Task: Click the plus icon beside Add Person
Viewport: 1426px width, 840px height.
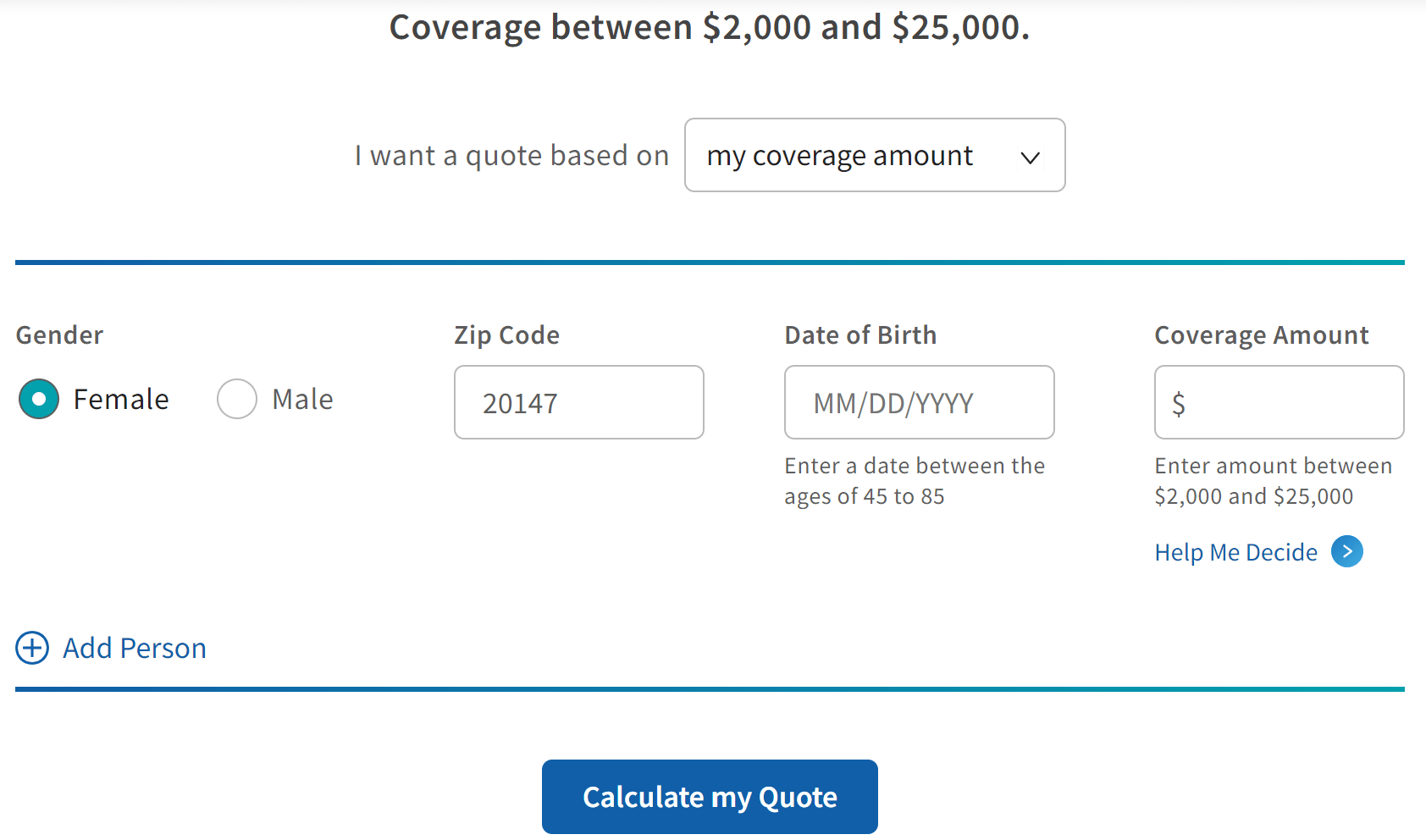Action: point(32,648)
